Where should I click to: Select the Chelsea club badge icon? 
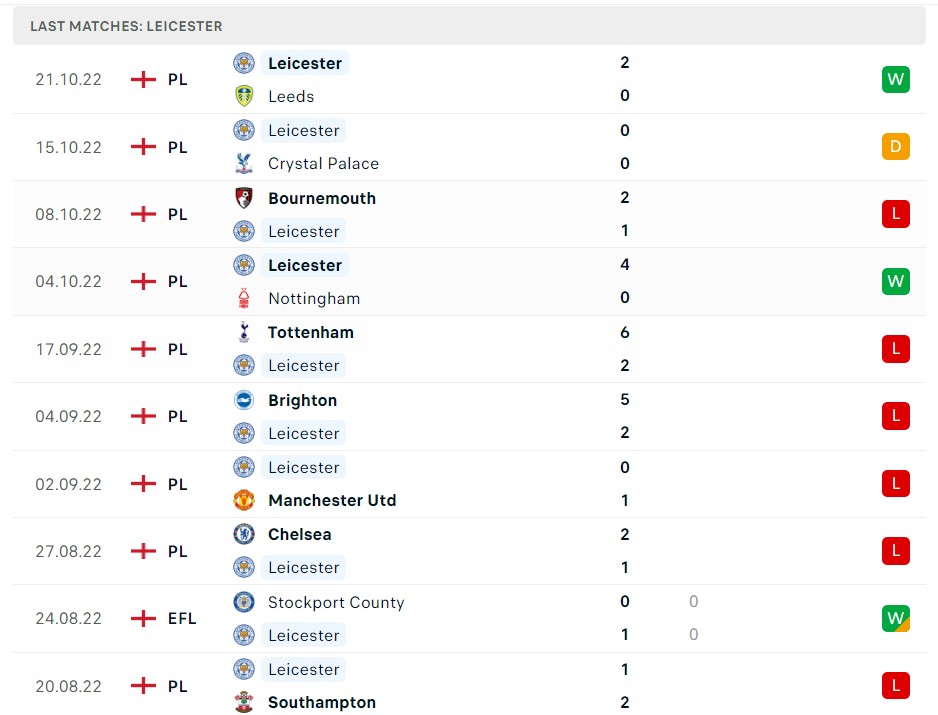click(244, 534)
